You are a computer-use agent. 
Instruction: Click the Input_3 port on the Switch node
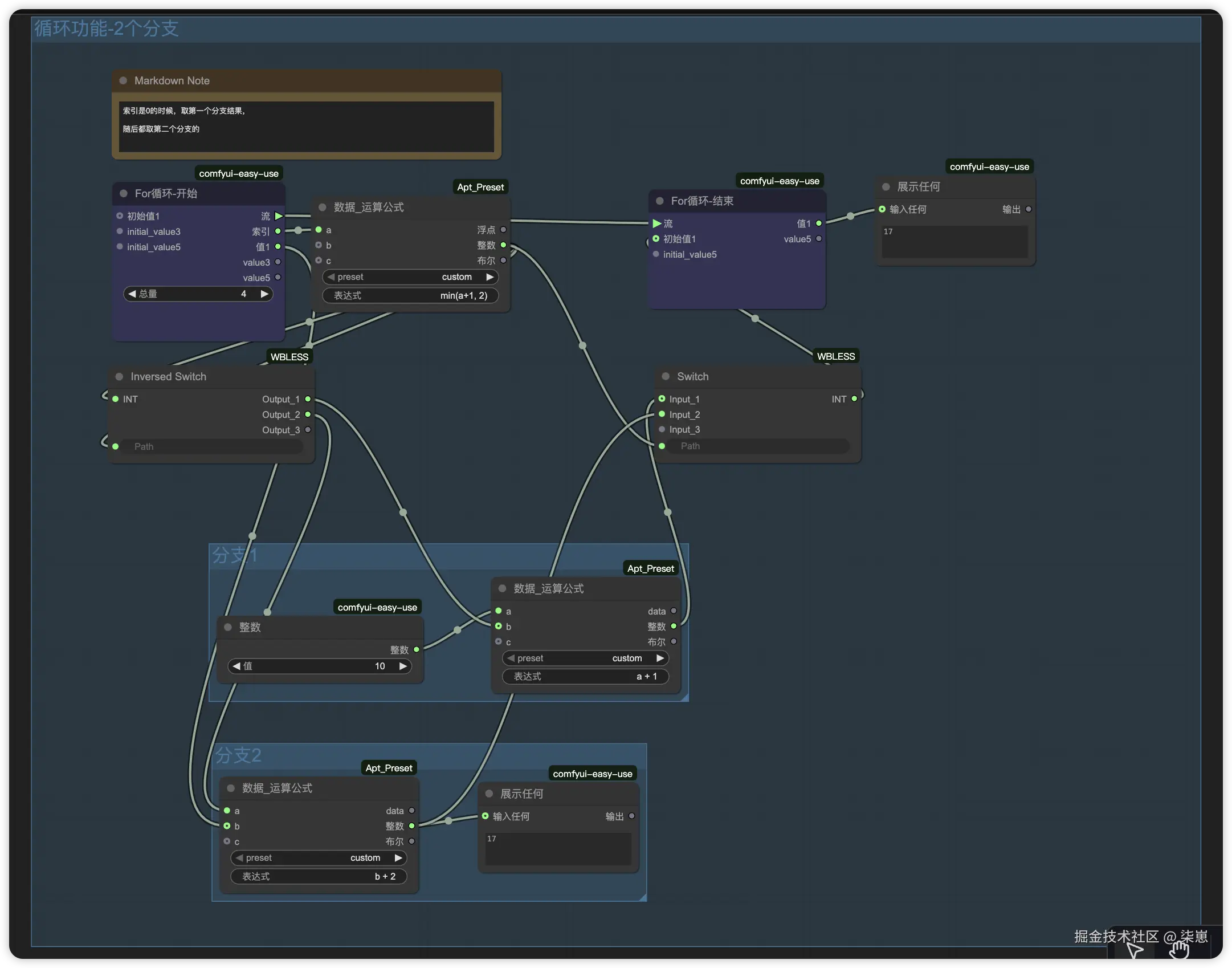tap(662, 429)
